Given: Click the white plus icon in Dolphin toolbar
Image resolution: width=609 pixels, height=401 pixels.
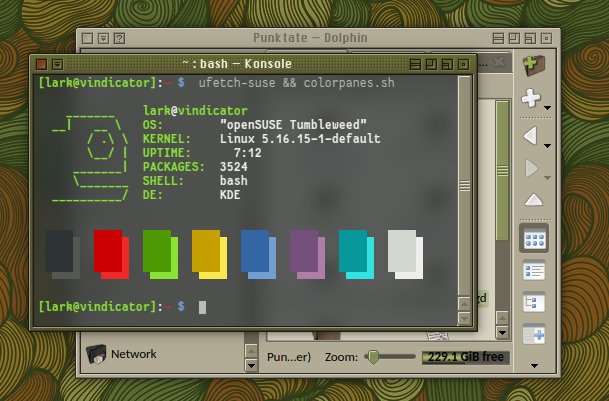Looking at the screenshot, I should (531, 98).
